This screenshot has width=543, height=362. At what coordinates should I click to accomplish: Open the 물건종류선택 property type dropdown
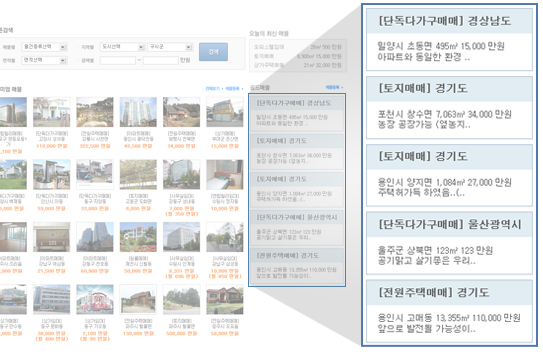pos(44,47)
